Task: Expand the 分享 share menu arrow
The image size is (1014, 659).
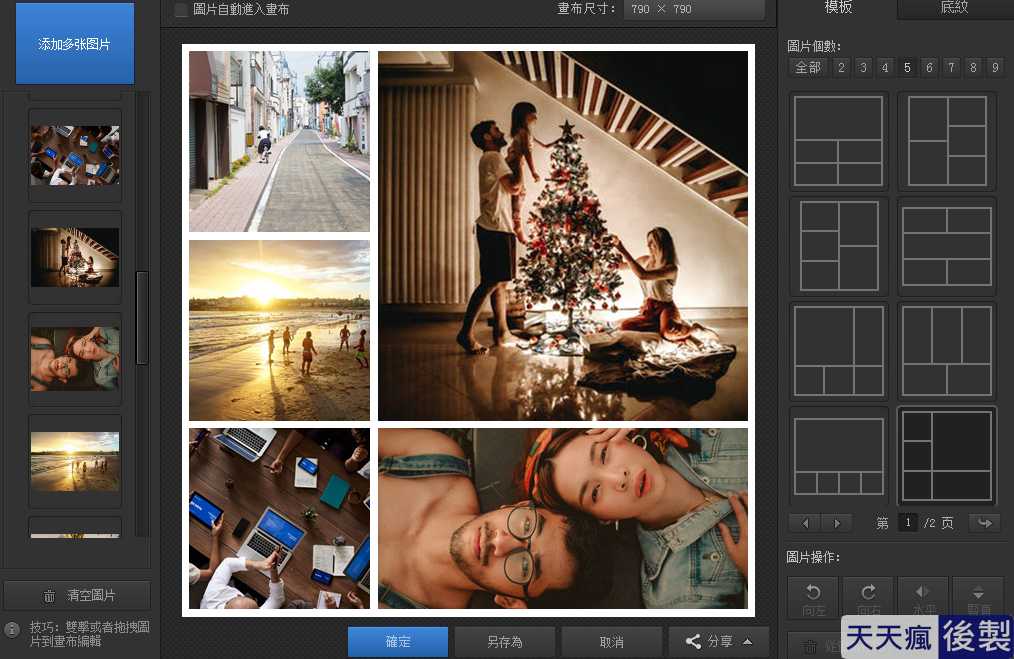Action: pos(748,642)
